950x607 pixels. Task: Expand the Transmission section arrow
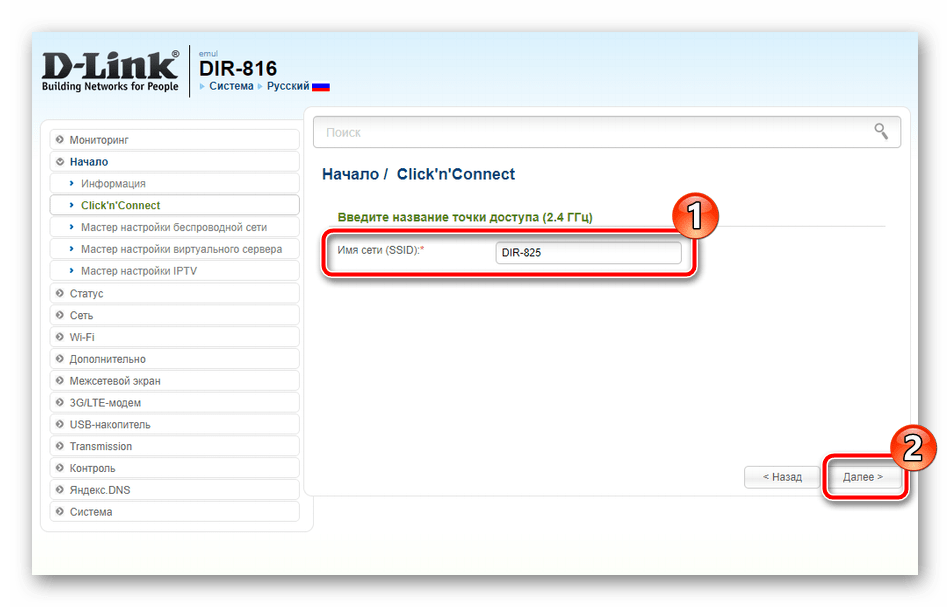[59, 446]
